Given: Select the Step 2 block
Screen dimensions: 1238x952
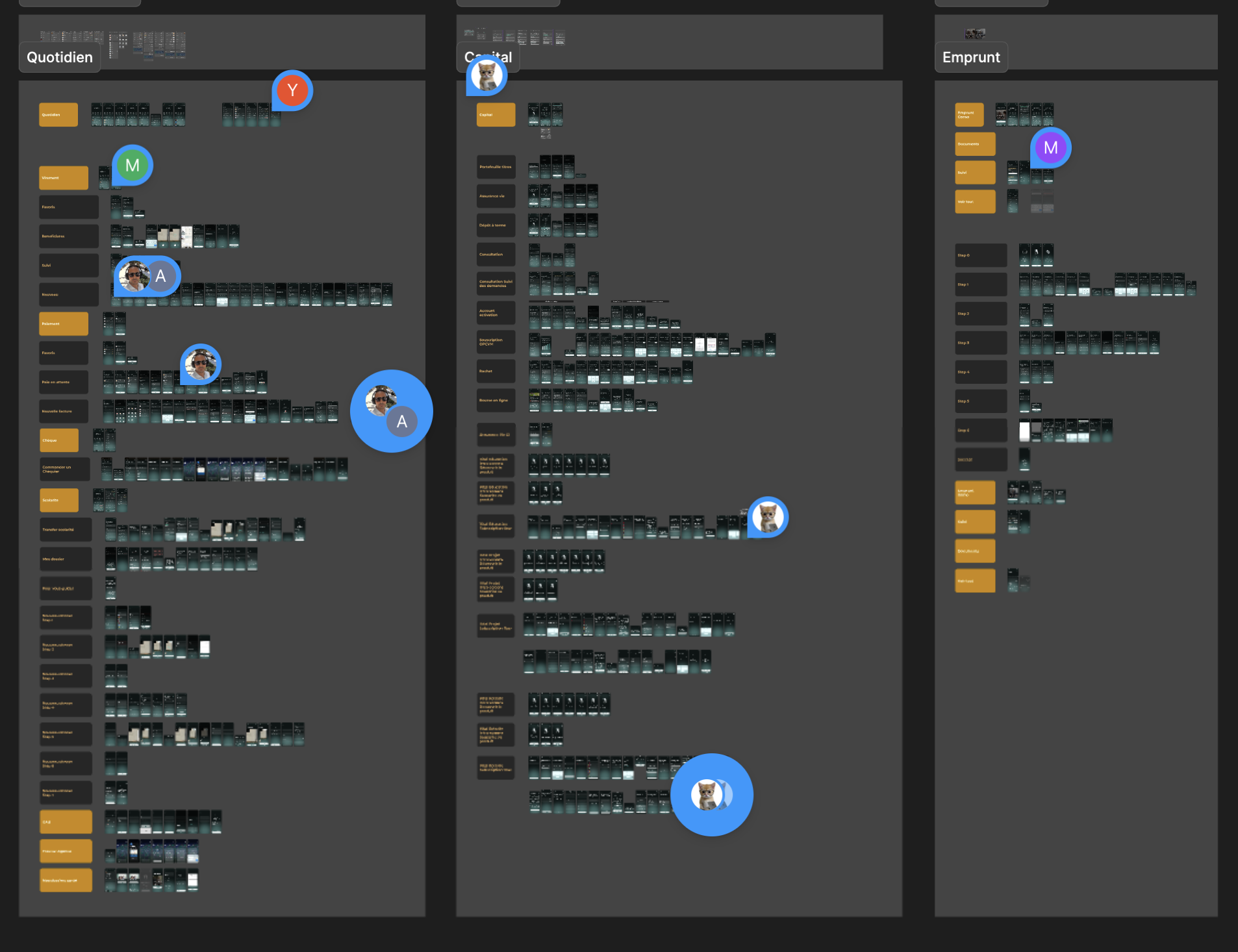Looking at the screenshot, I should pos(981,314).
